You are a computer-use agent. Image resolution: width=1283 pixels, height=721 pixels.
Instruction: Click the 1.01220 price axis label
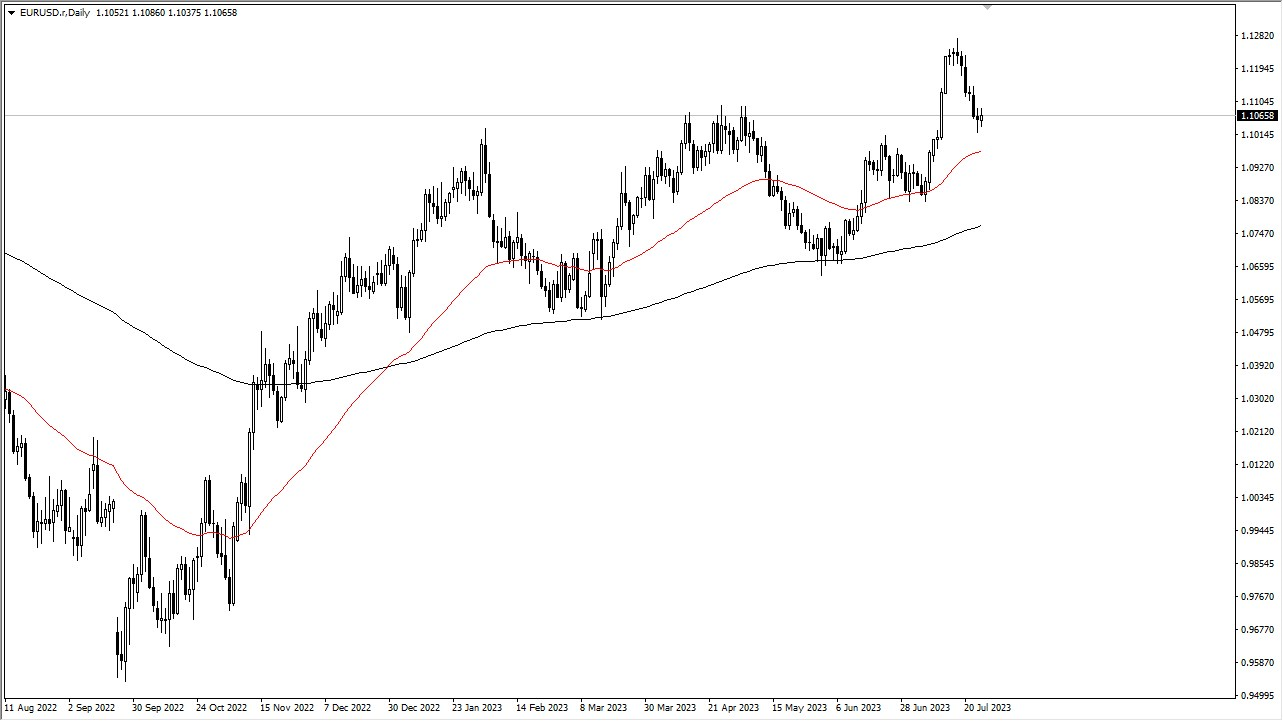tap(1257, 465)
